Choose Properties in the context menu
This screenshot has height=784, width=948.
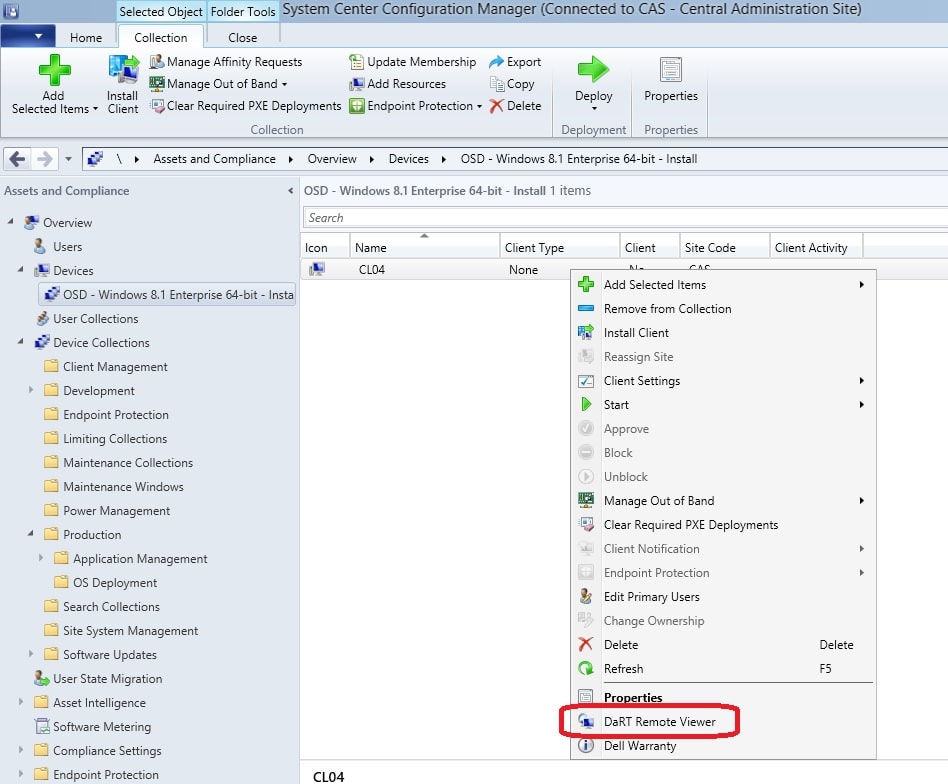tap(723, 698)
